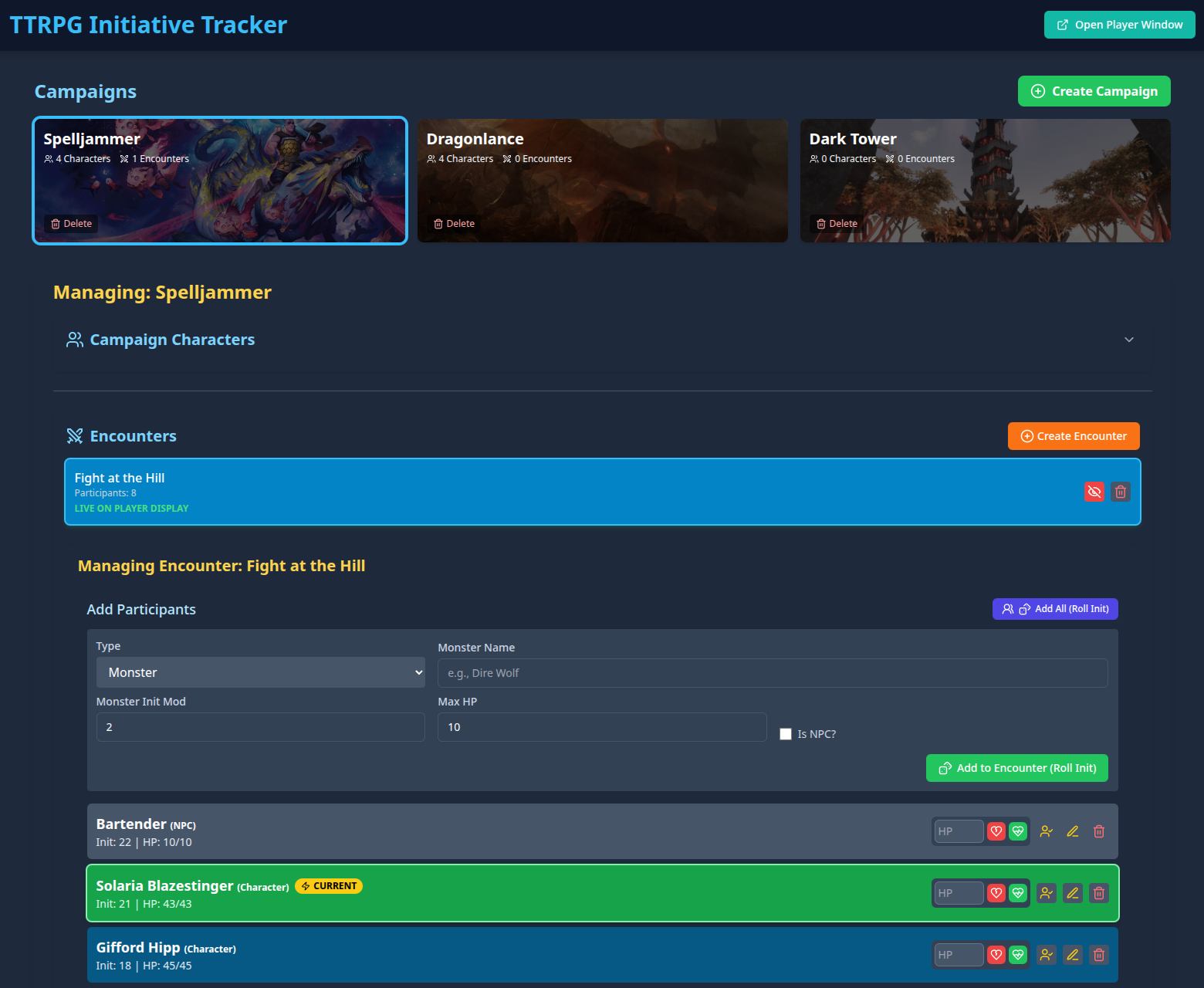Expand the Campaign Characters section chevron

point(1129,340)
